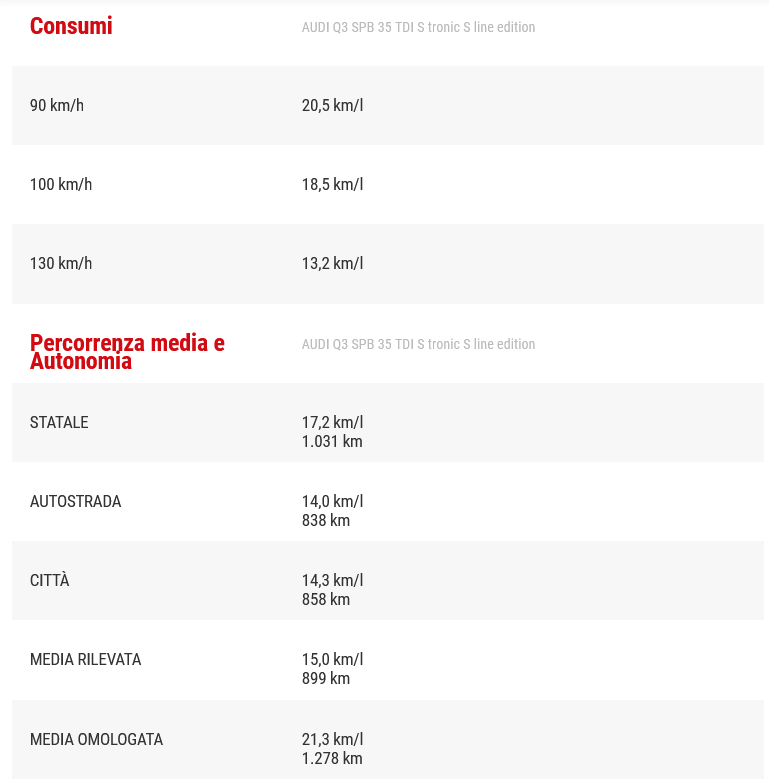The width and height of the screenshot is (769, 782).
Task: Click the 100 km/h row label
Action: (61, 184)
